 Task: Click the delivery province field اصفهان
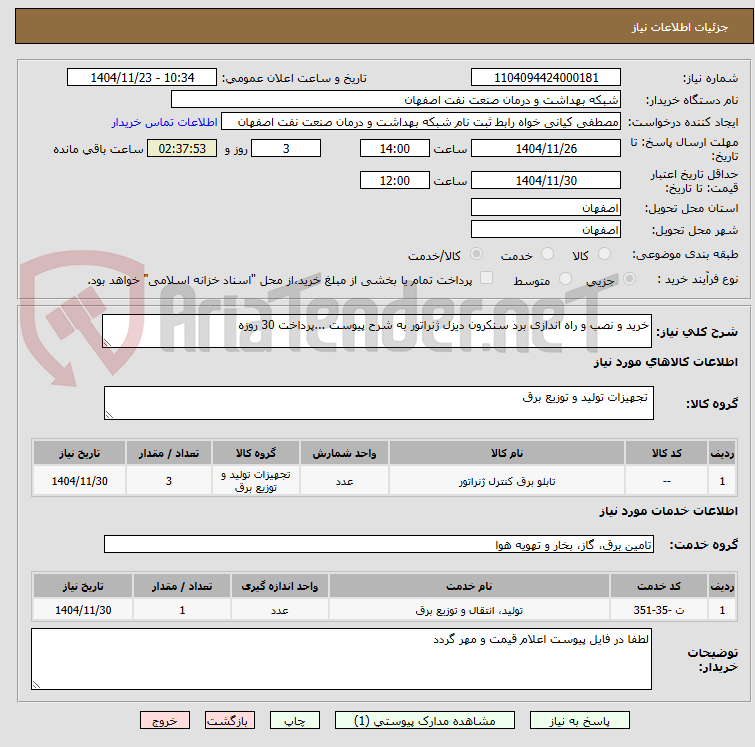click(546, 208)
